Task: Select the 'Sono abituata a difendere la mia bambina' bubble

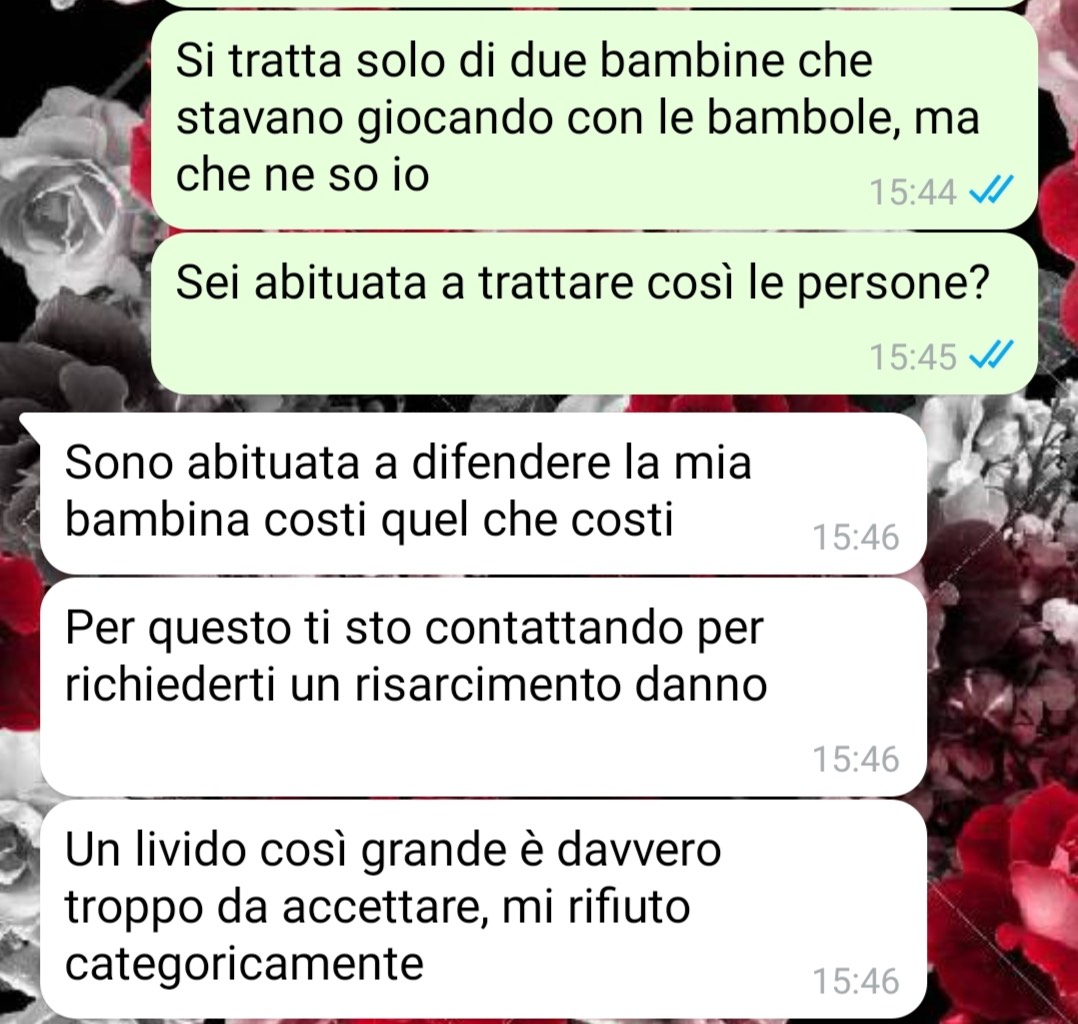Action: [x=483, y=493]
